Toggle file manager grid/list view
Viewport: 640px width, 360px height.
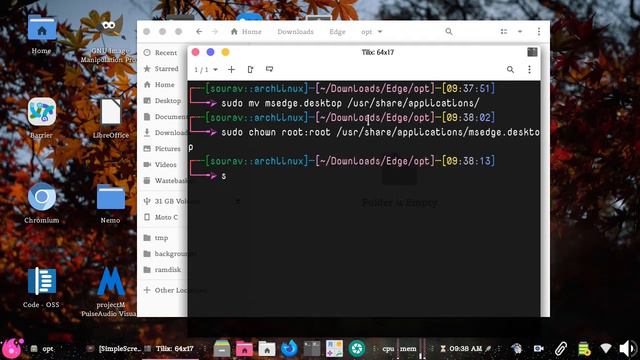tap(504, 31)
